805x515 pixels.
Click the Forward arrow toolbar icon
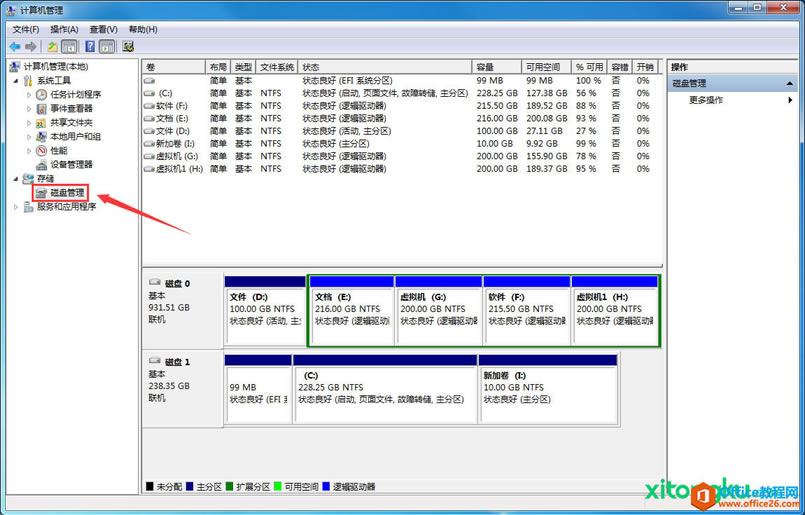coord(31,47)
